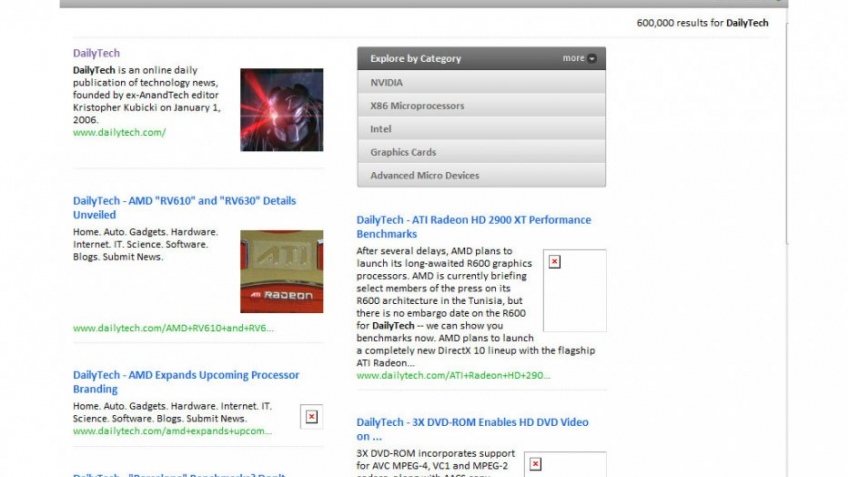Open the DailyTech main result title
Image resolution: width=848 pixels, height=477 pixels.
96,53
